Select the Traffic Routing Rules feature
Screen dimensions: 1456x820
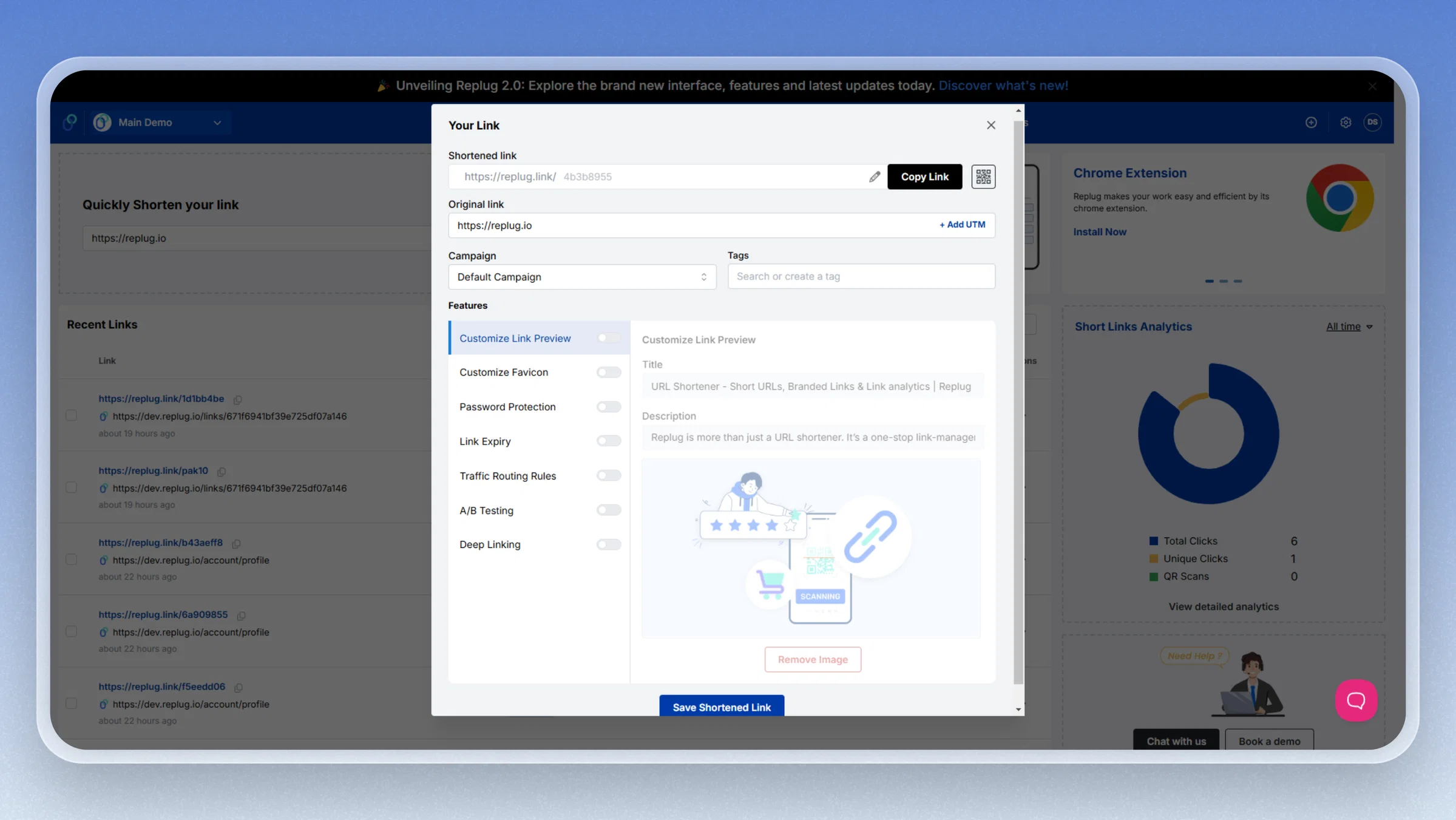[507, 476]
